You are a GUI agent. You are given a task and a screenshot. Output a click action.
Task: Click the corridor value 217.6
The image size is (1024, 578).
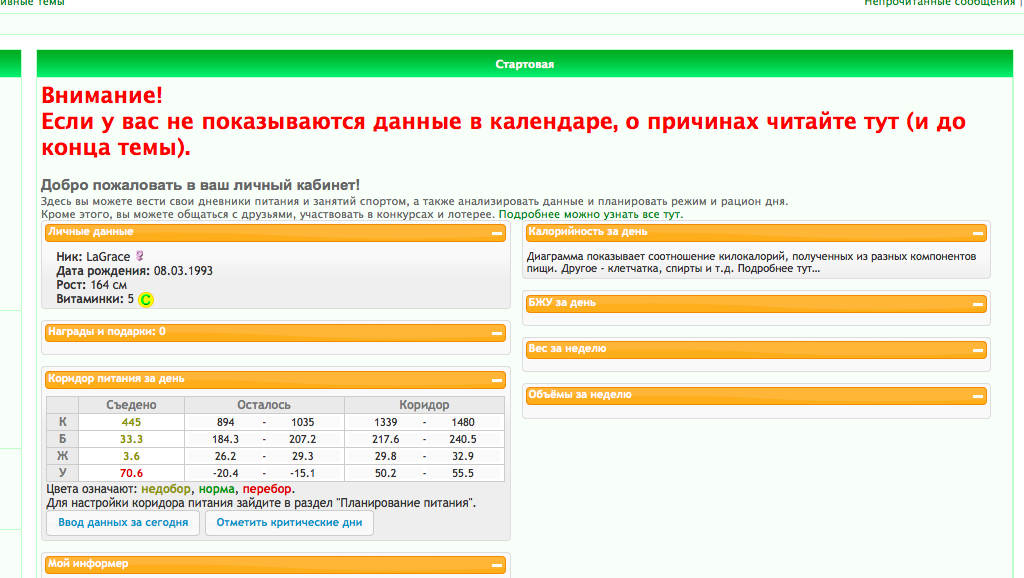coord(385,439)
